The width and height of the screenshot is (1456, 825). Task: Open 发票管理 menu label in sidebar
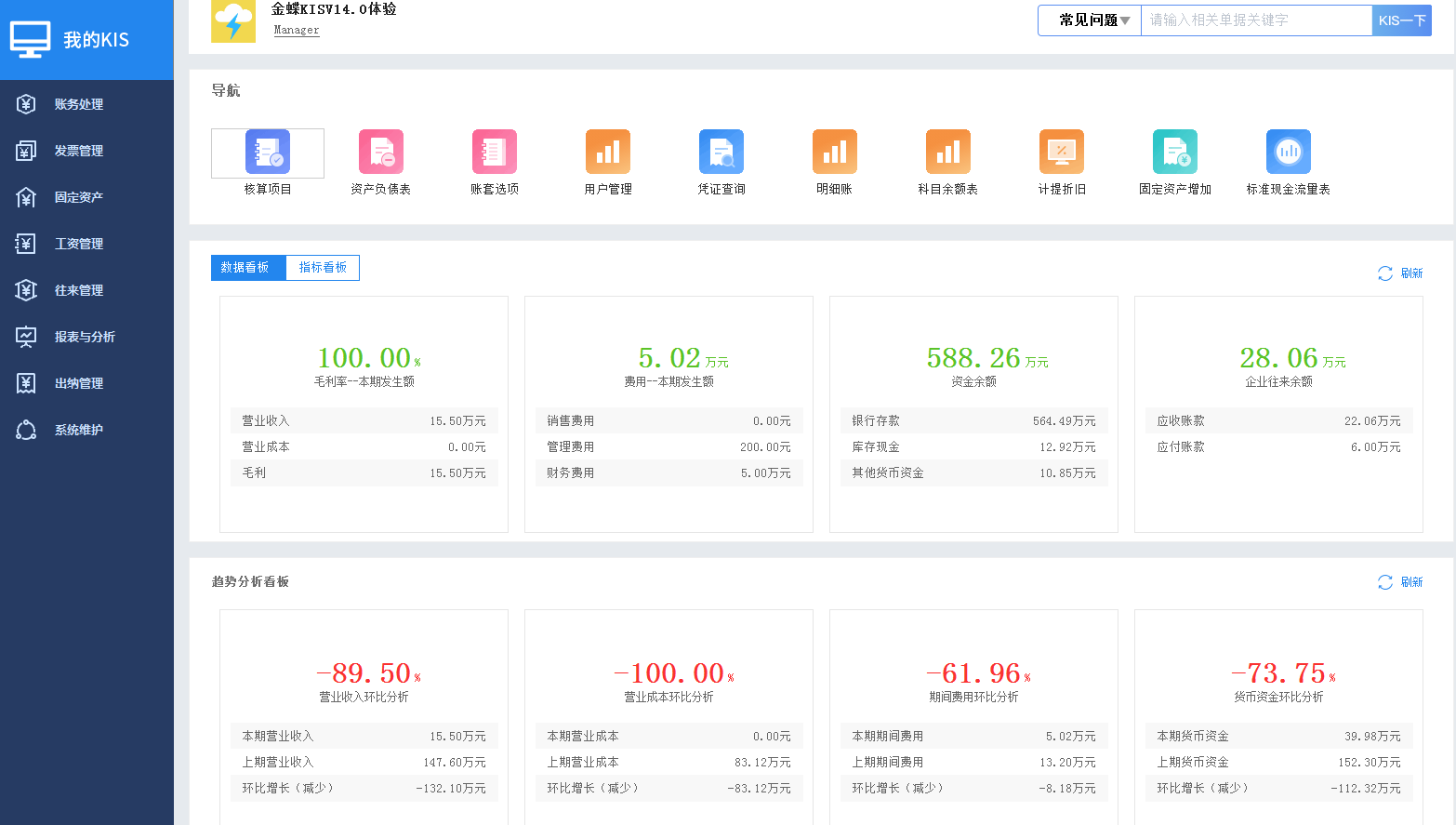(x=79, y=151)
